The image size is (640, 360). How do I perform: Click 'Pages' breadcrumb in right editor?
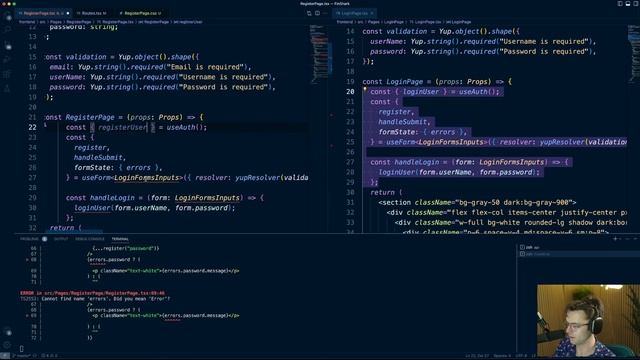tap(373, 22)
